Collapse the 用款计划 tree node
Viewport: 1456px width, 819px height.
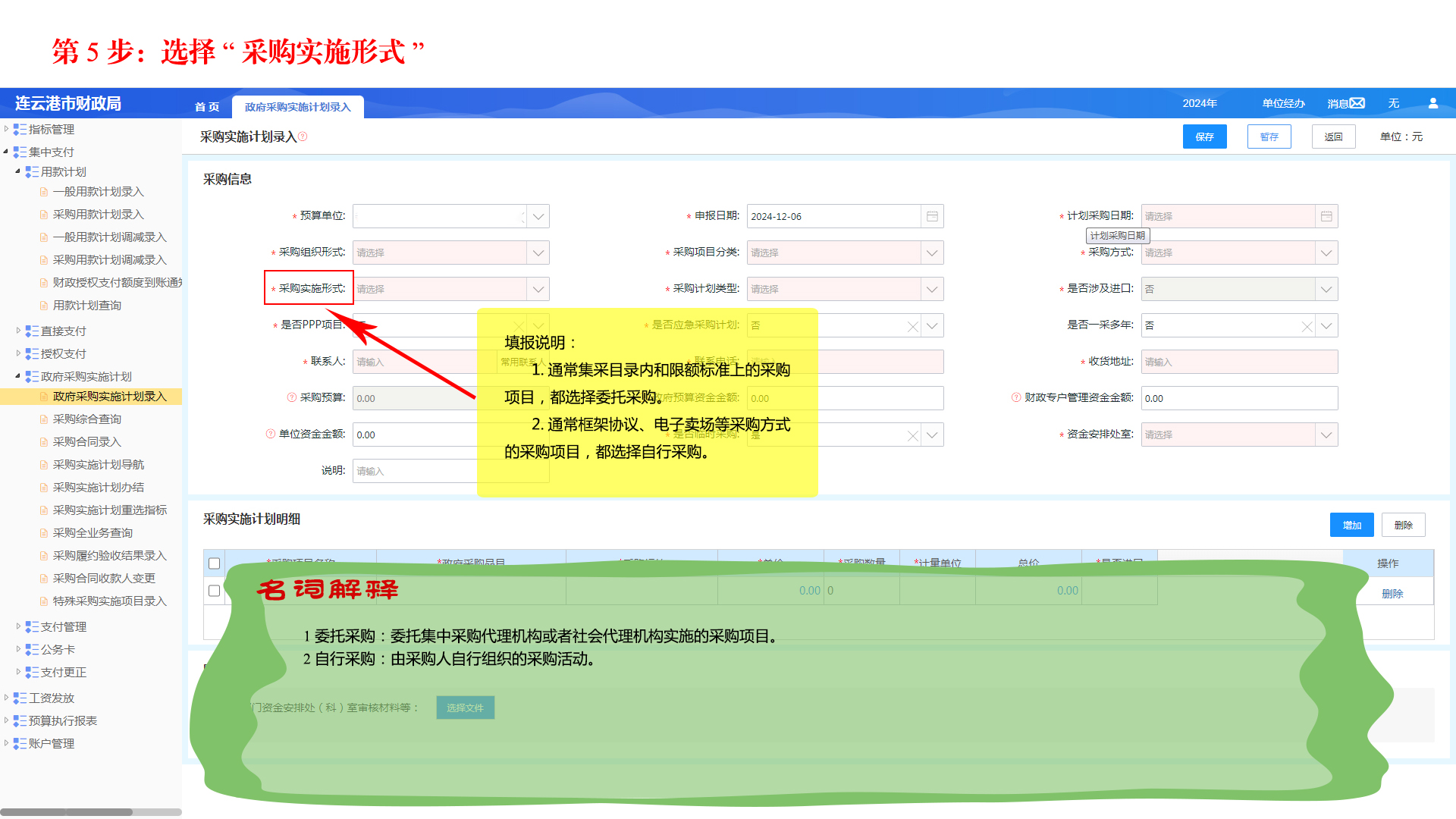tap(18, 171)
